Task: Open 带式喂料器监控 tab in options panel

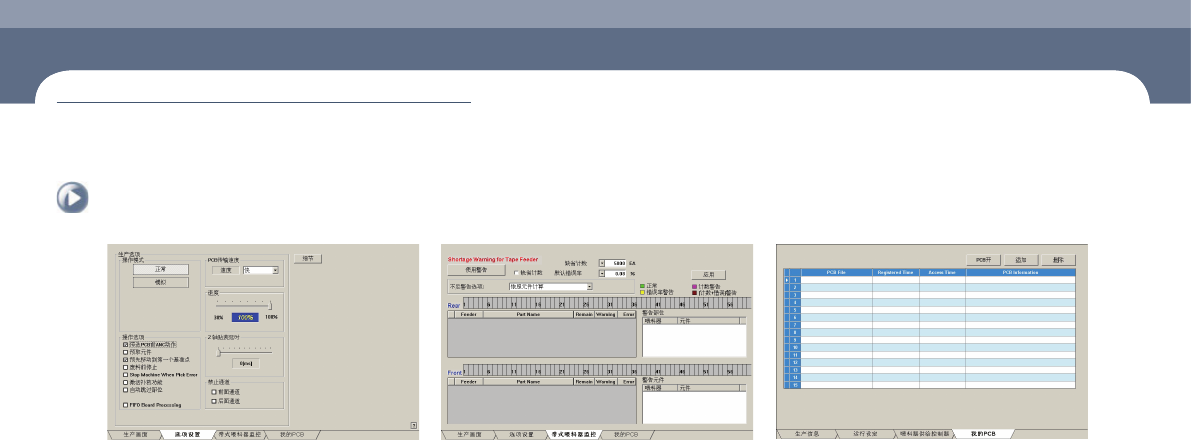Action: [238, 434]
